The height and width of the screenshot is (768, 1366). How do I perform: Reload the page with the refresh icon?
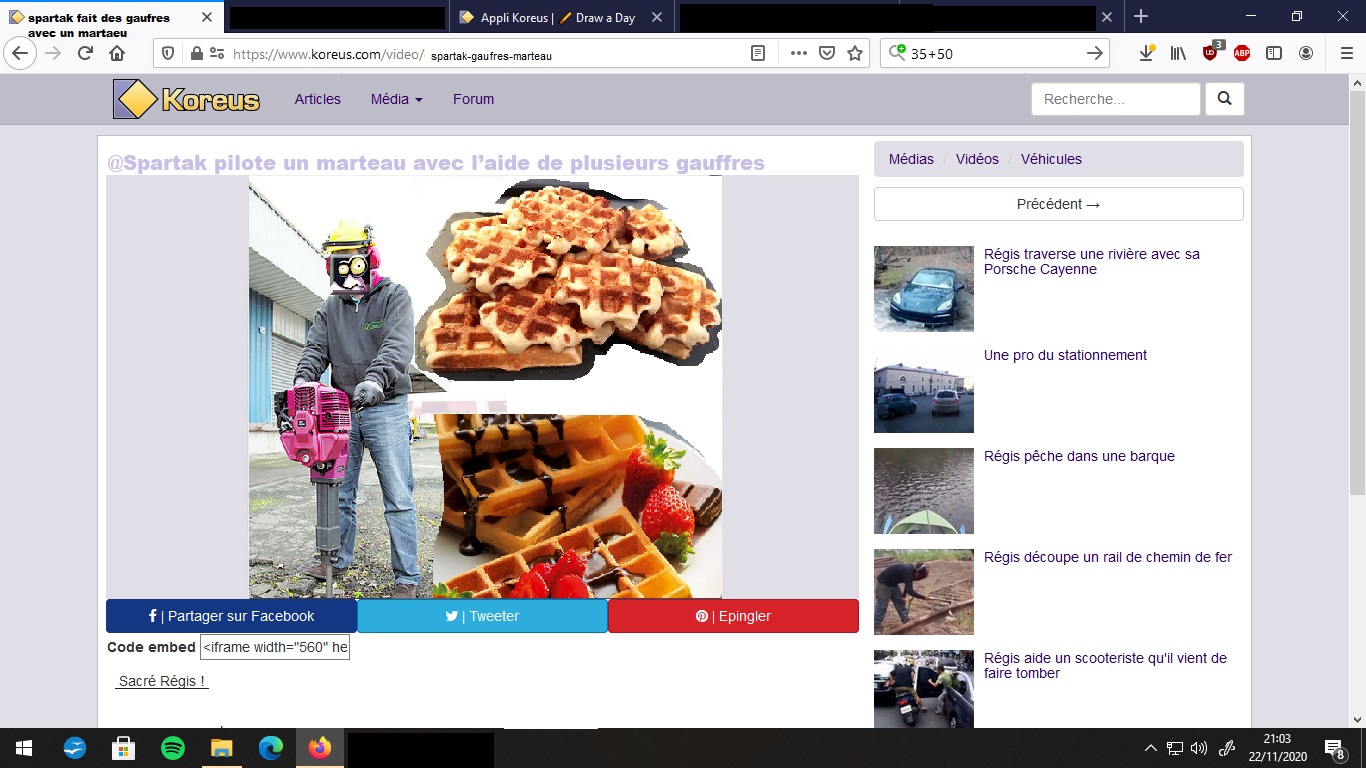tap(85, 54)
